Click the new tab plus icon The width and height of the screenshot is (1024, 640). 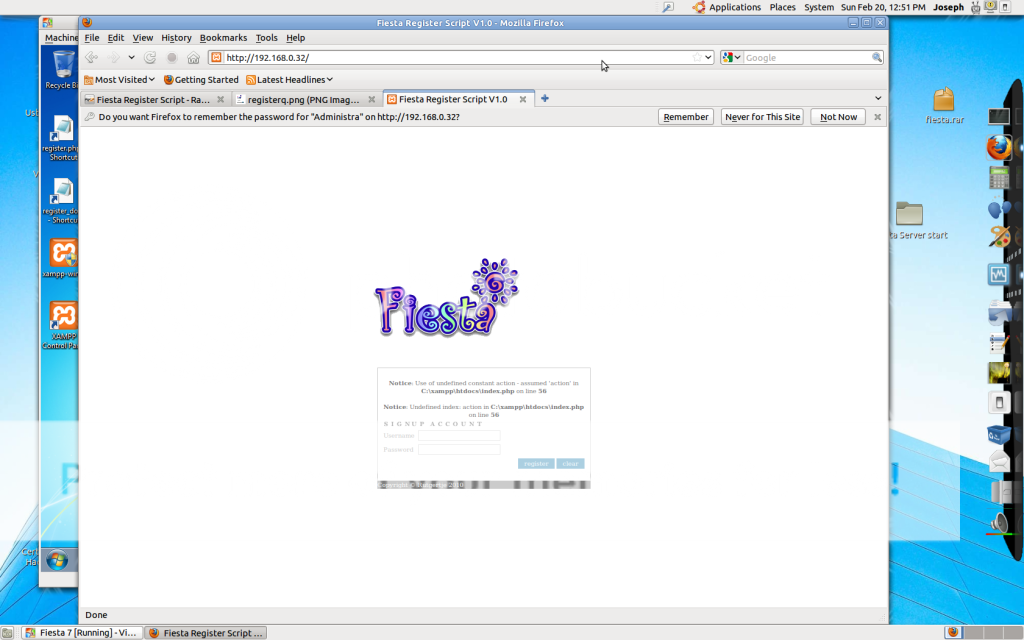(545, 98)
